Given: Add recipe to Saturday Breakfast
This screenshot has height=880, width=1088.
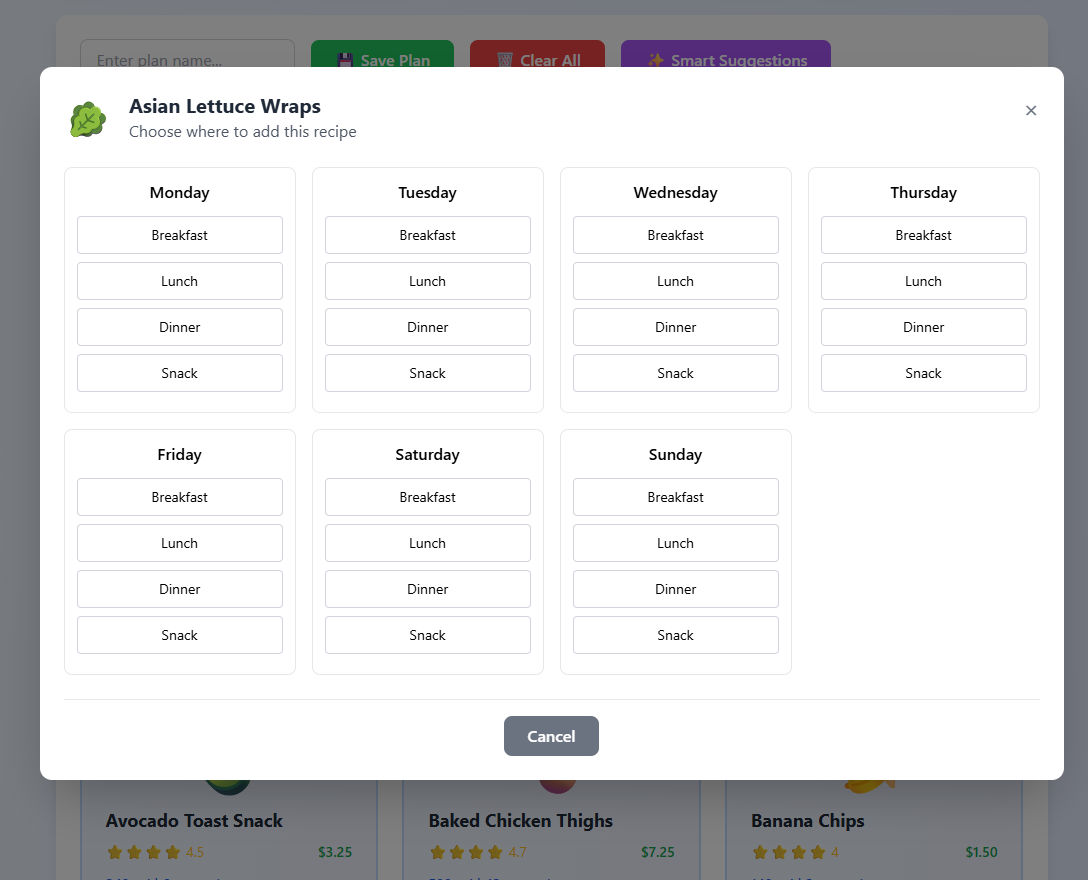Looking at the screenshot, I should 427,497.
